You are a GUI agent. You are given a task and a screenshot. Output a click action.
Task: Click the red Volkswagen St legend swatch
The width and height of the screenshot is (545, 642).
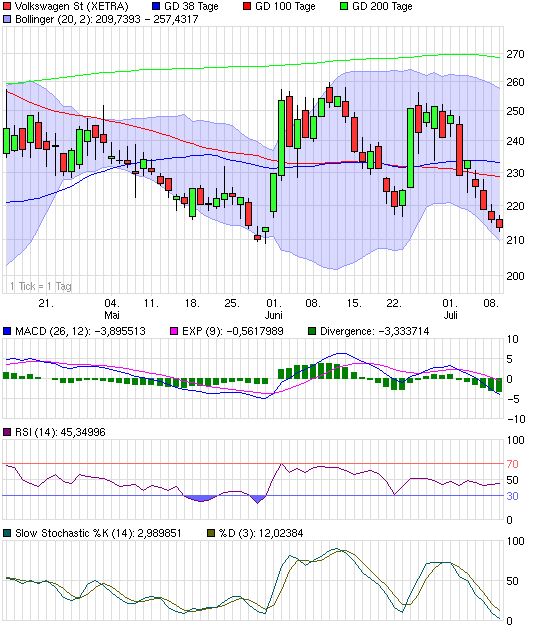(7, 7)
